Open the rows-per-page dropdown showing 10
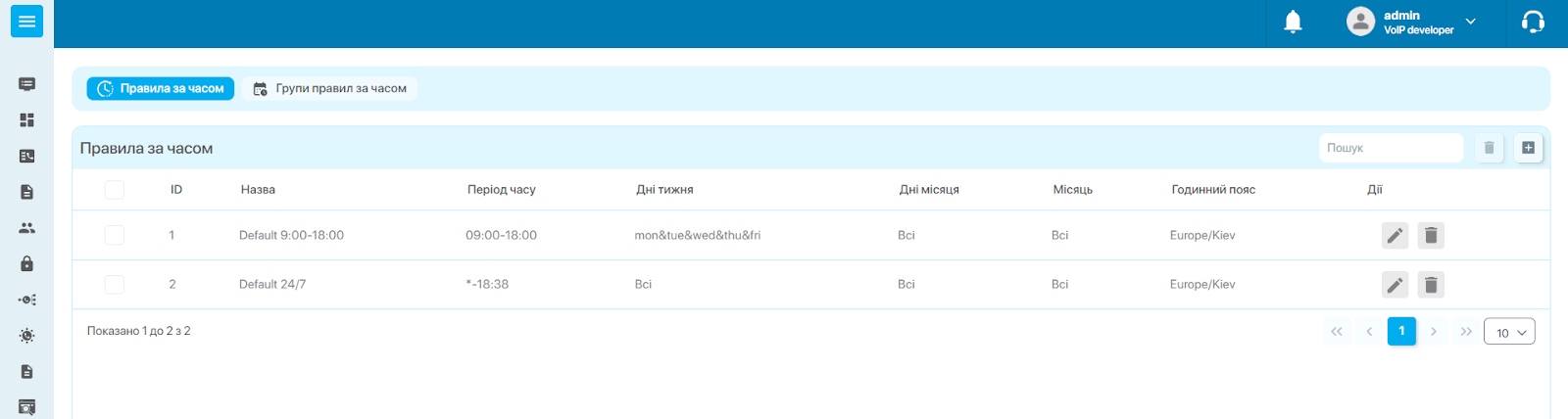This screenshot has height=419, width=1568. pos(1509,332)
